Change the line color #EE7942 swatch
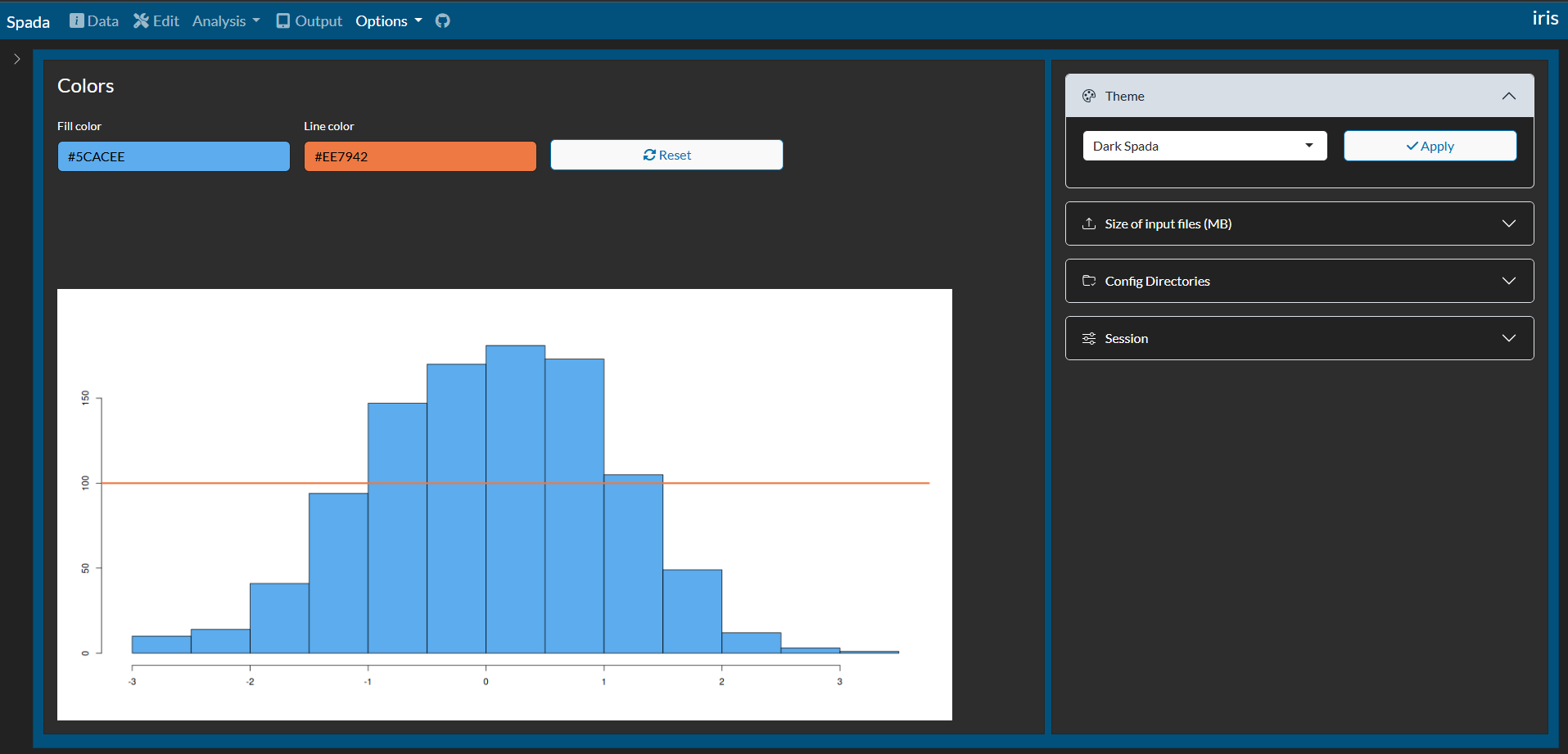Viewport: 1568px width, 754px height. [420, 156]
